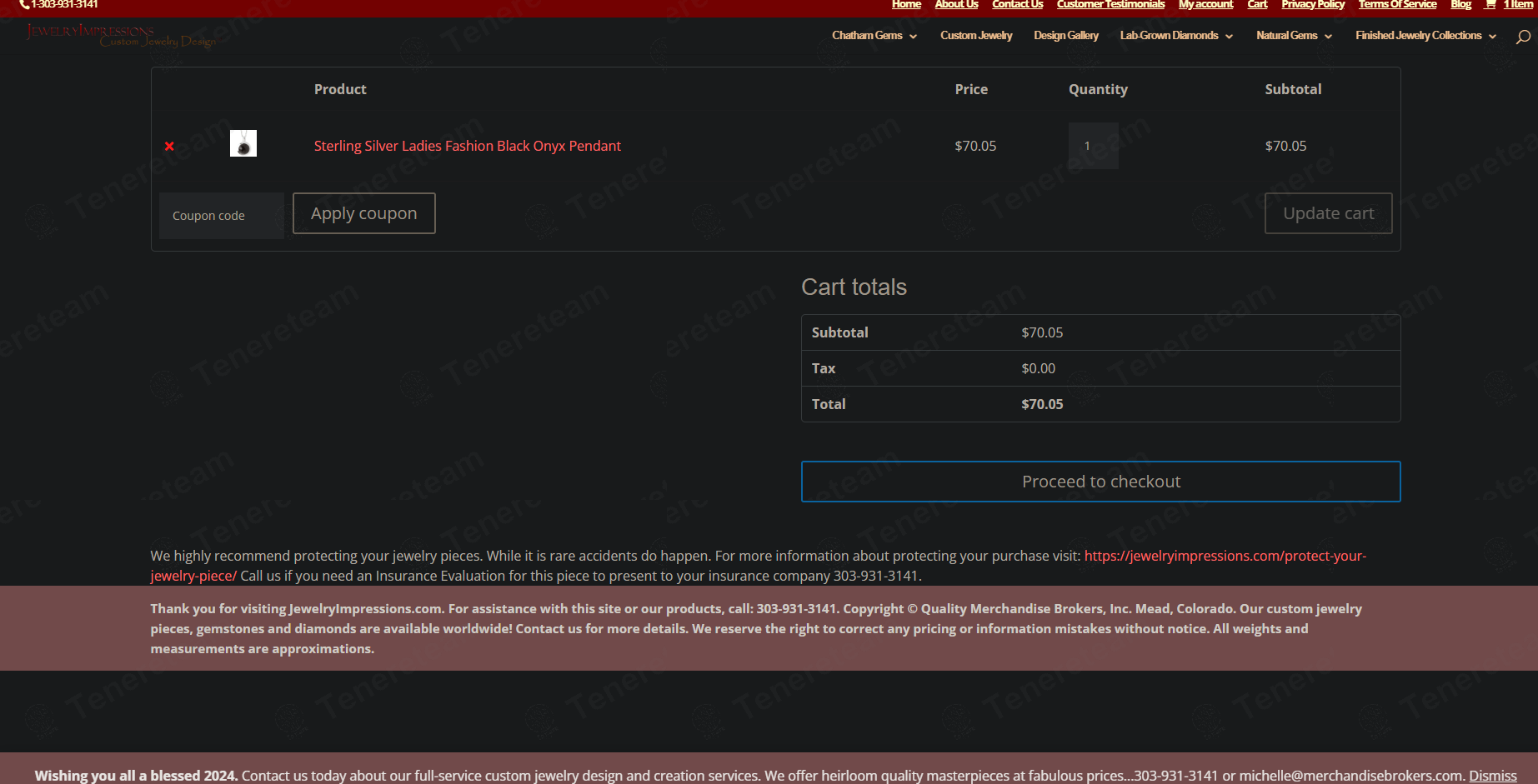Open the Privacy Policy link
Viewport: 1538px width, 784px height.
1313,4
